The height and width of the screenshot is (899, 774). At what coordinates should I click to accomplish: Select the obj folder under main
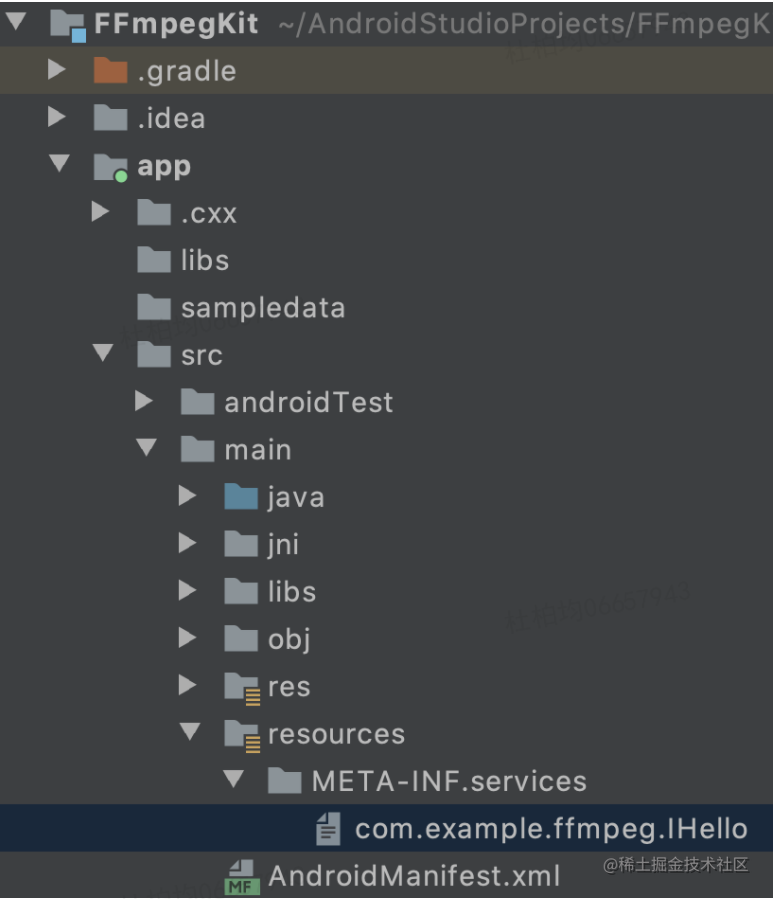point(289,638)
